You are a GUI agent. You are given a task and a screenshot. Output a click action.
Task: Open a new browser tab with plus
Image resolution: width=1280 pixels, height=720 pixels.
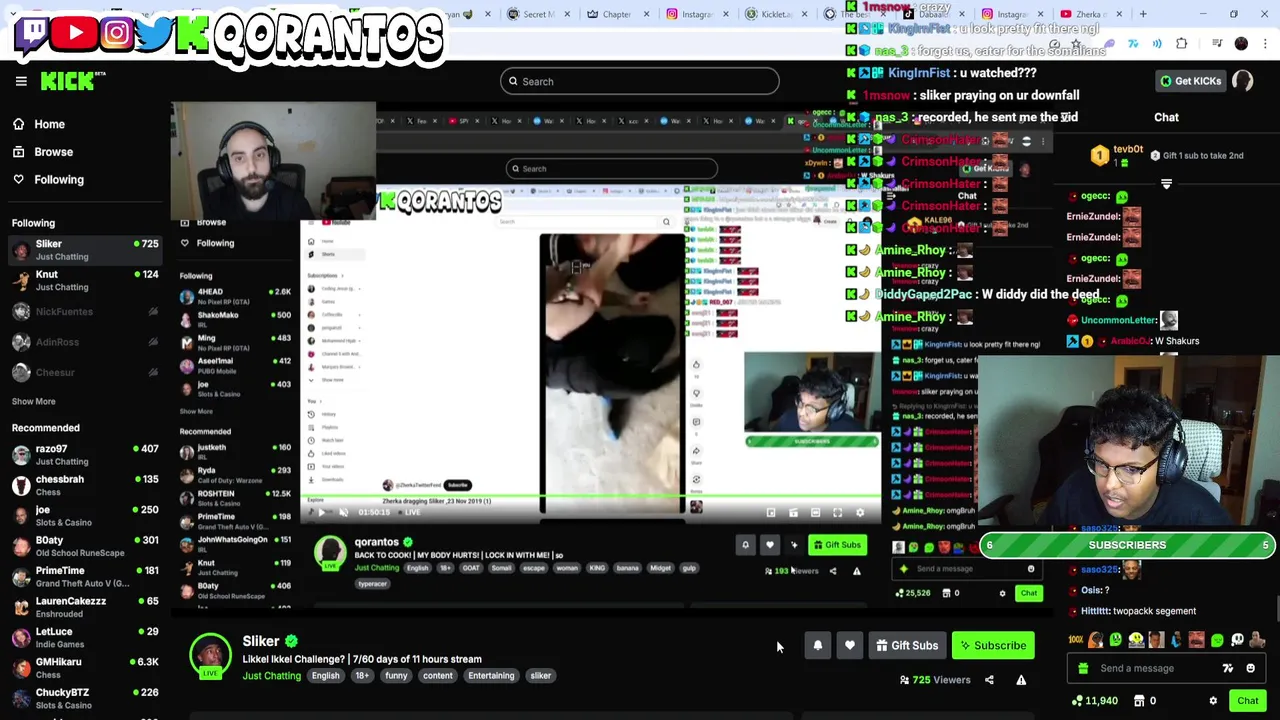[1143, 14]
